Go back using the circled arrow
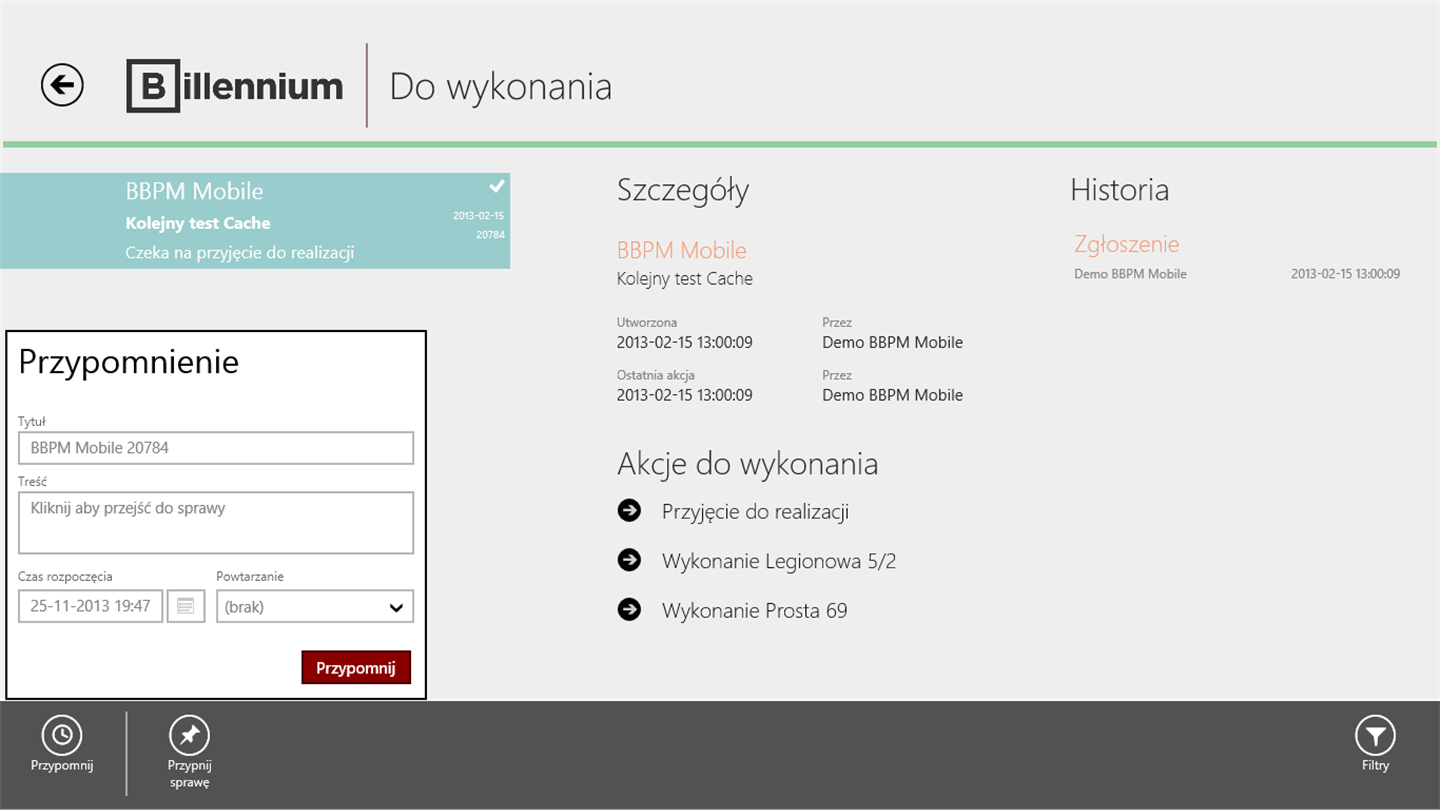The height and width of the screenshot is (810, 1440). (62, 85)
